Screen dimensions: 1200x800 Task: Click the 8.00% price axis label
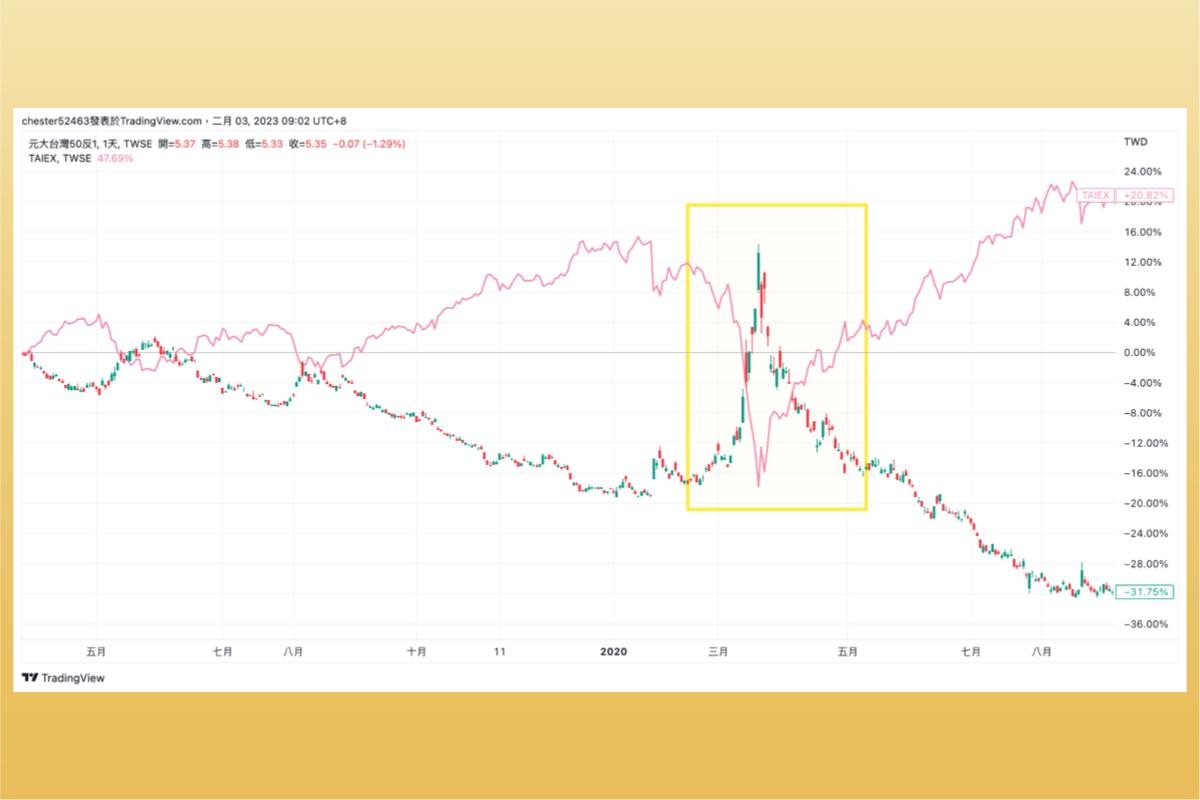1142,292
